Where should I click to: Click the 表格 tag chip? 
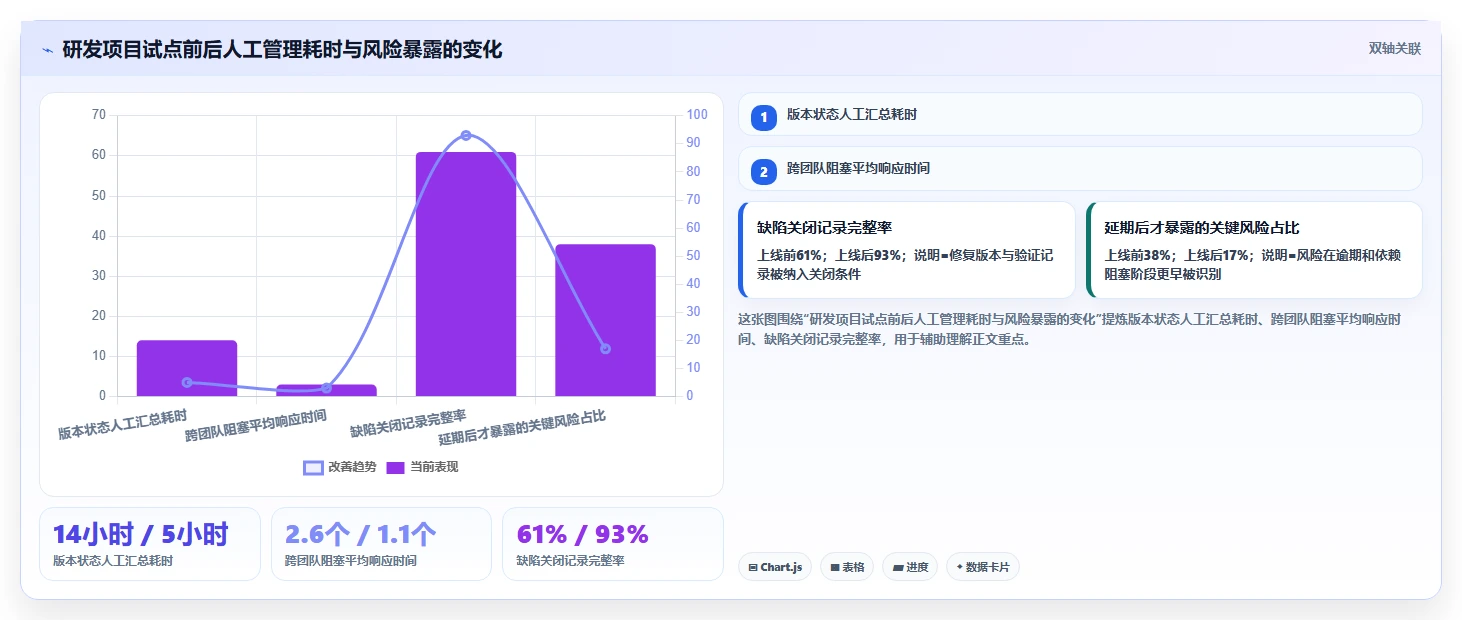pos(847,567)
